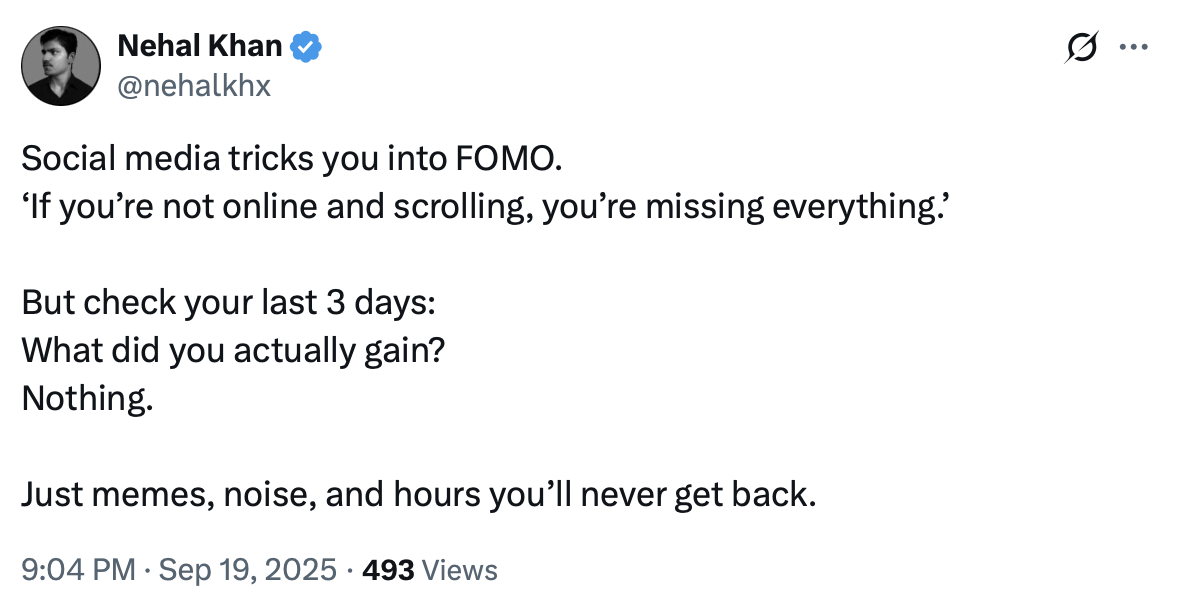The width and height of the screenshot is (1178, 604).
Task: Click Nehal Khan's profile avatar
Action: pos(61,66)
